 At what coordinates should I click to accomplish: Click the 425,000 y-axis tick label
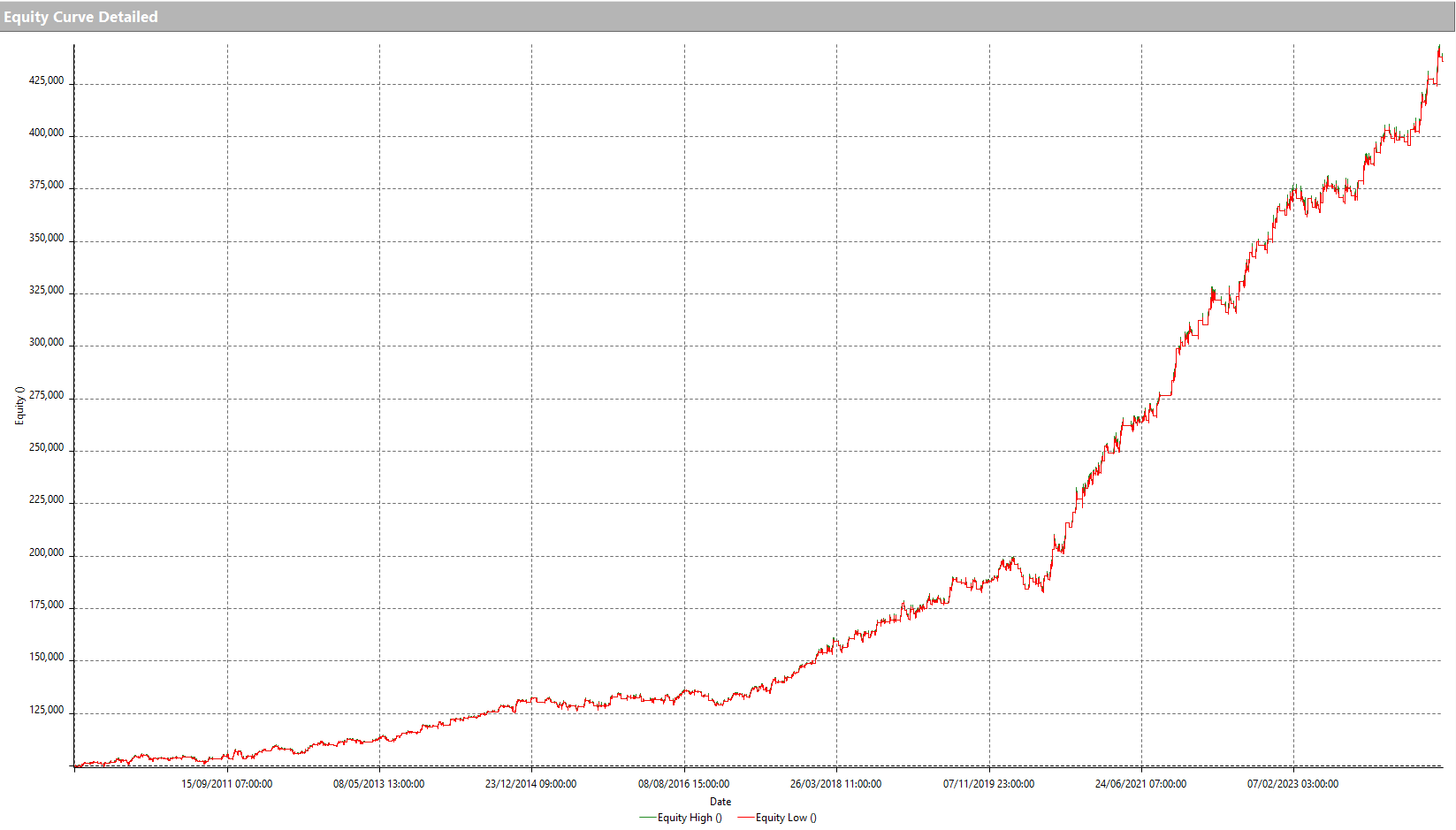(x=46, y=80)
